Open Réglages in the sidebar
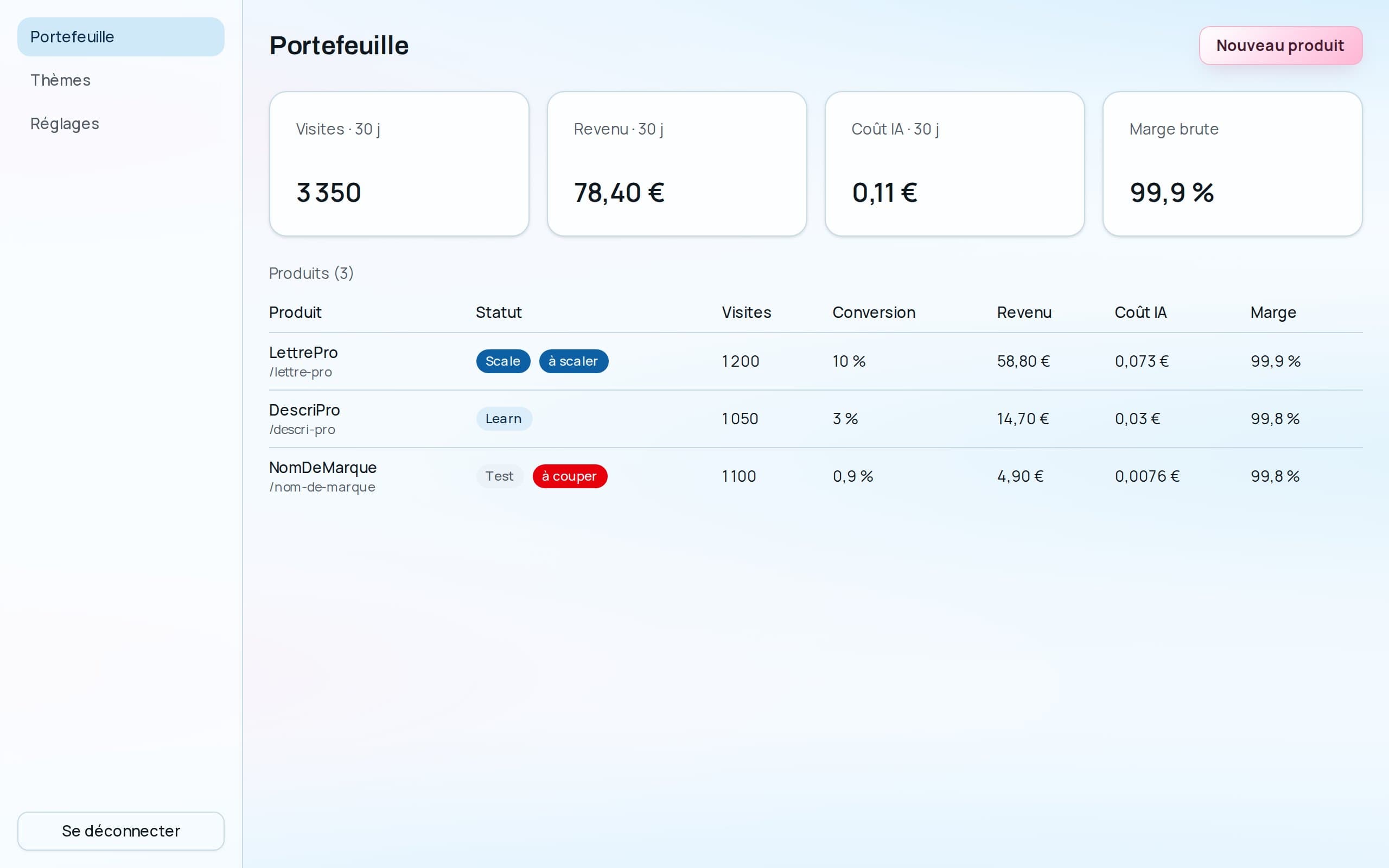This screenshot has height=868, width=1389. pyautogui.click(x=120, y=124)
